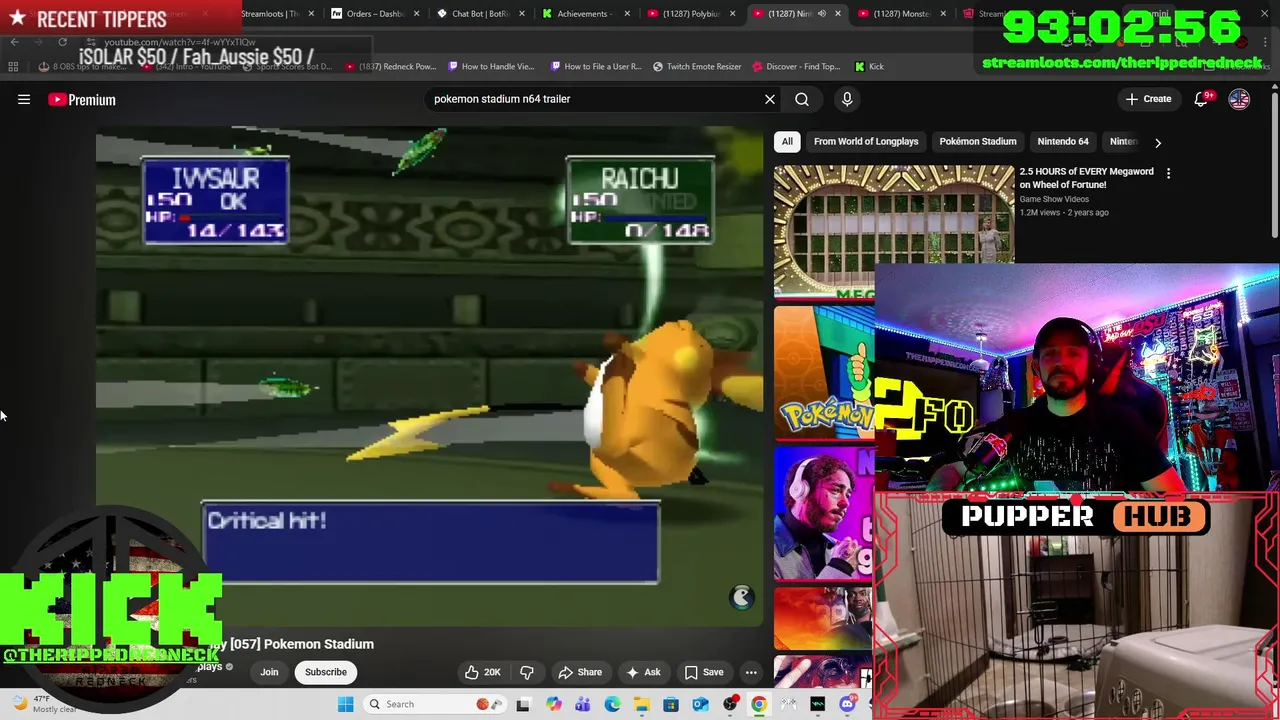Open the 2.5 HOURS of EVERY Megaword video title
1280x720 pixels.
coord(1087,178)
